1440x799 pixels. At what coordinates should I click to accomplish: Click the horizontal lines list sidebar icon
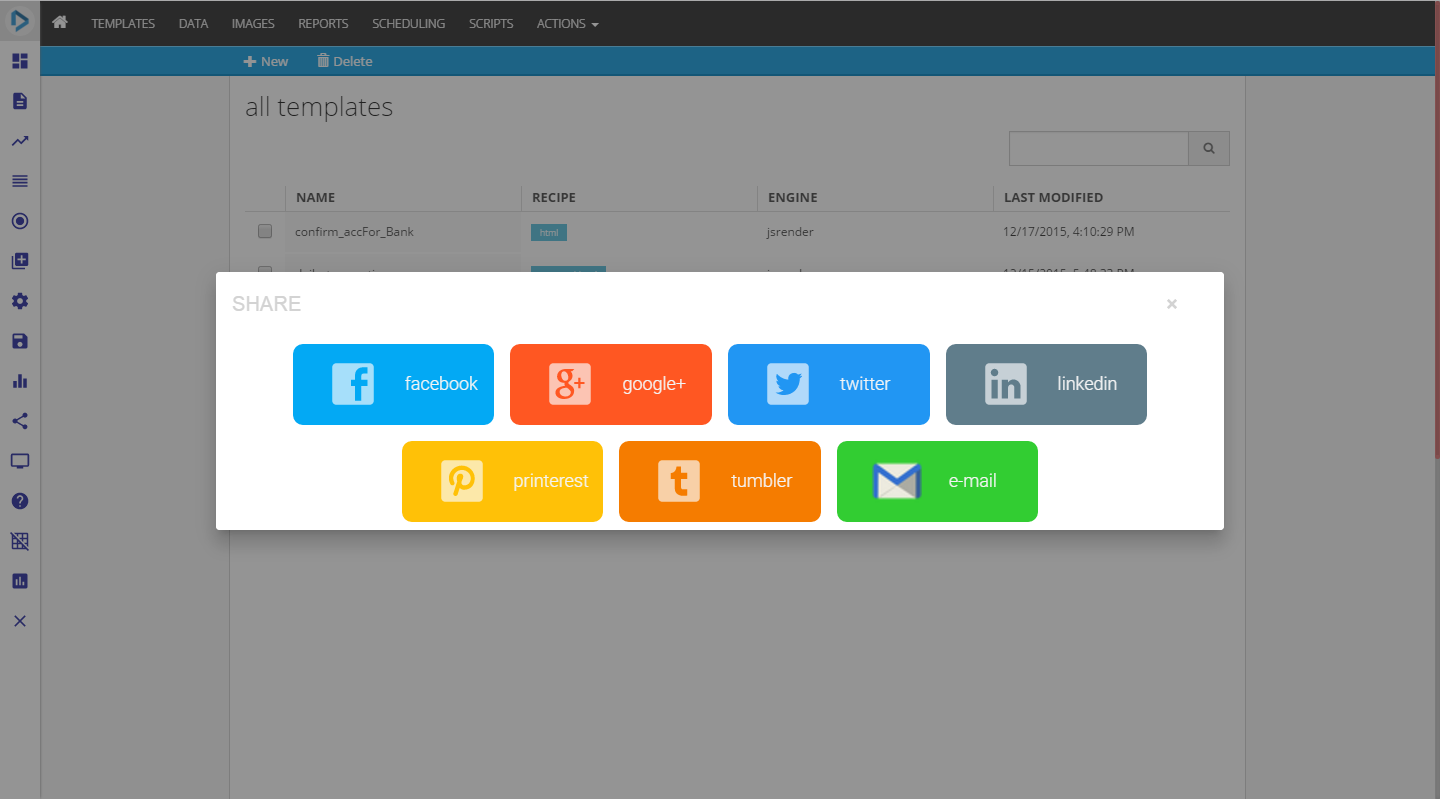(x=20, y=181)
